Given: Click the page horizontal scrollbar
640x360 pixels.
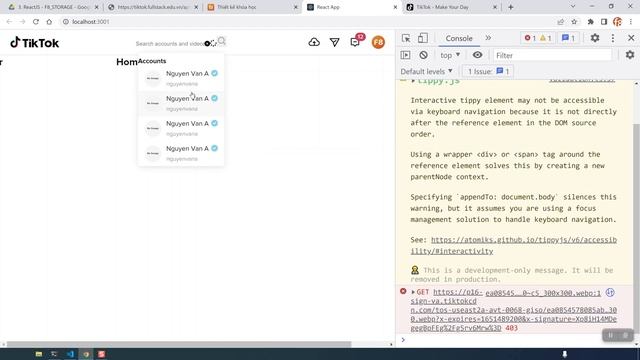Looking at the screenshot, I should click(x=179, y=344).
